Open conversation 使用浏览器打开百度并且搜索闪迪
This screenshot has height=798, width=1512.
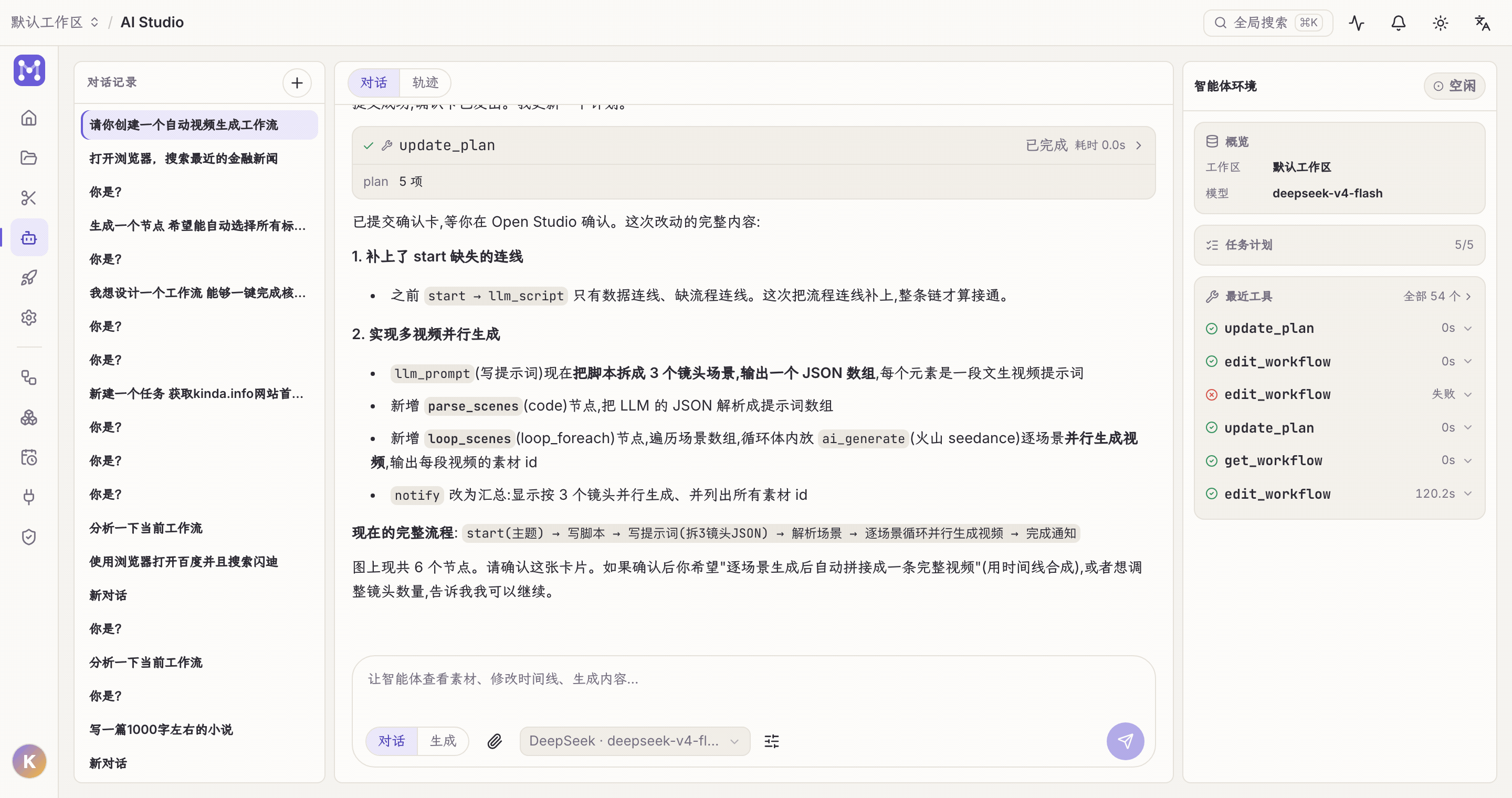pos(199,562)
